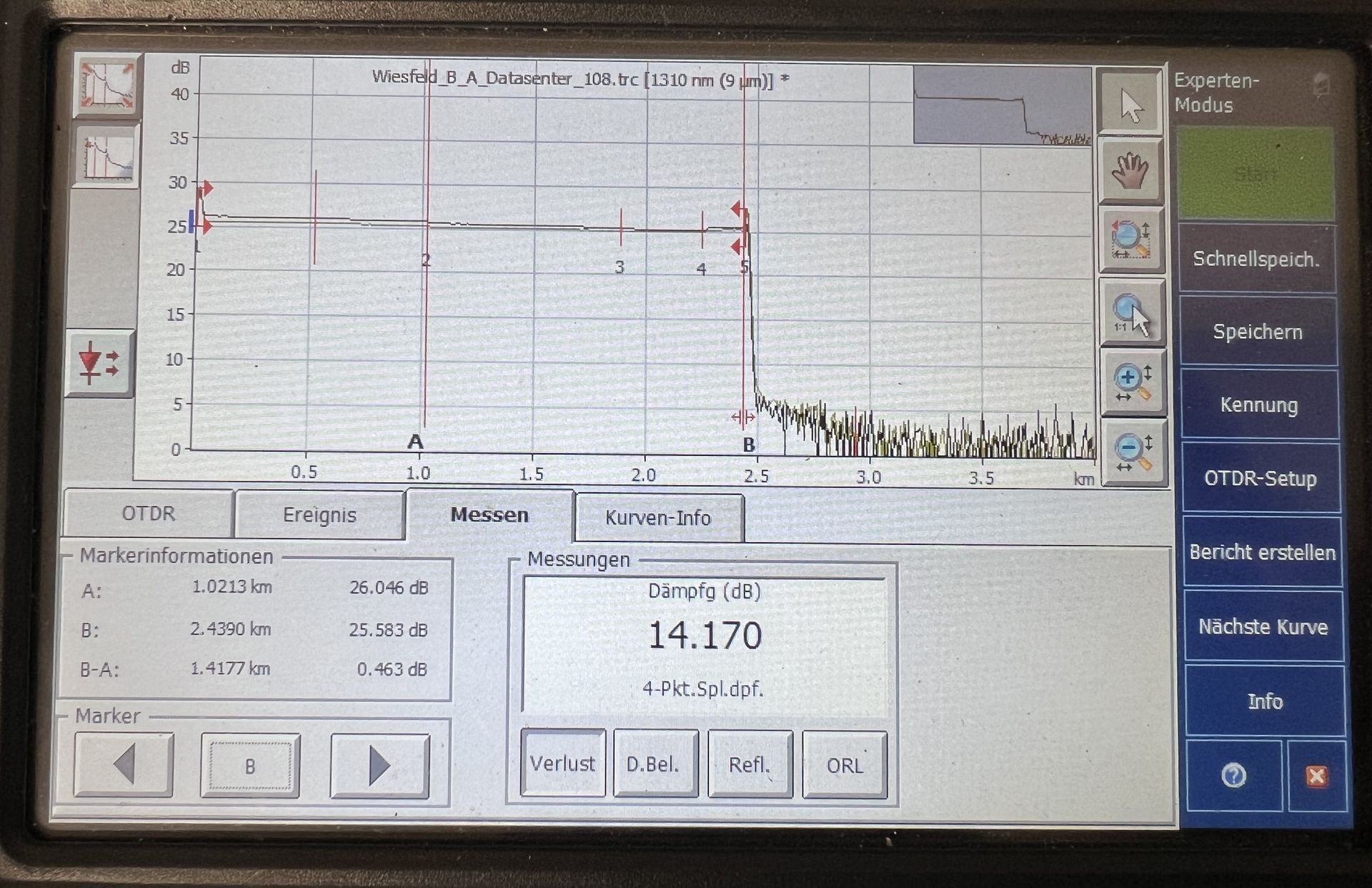1372x888 pixels.
Task: Select the ORL measurement mode
Action: [845, 766]
